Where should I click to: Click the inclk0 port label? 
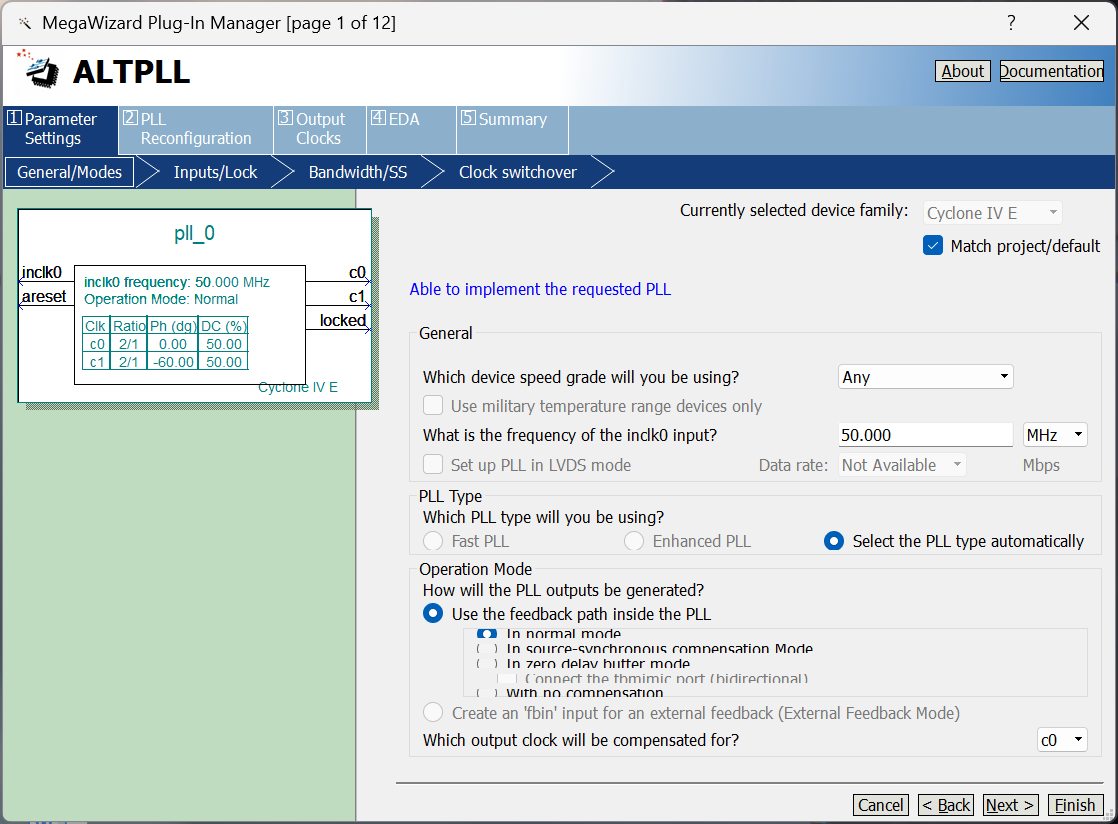[x=41, y=272]
